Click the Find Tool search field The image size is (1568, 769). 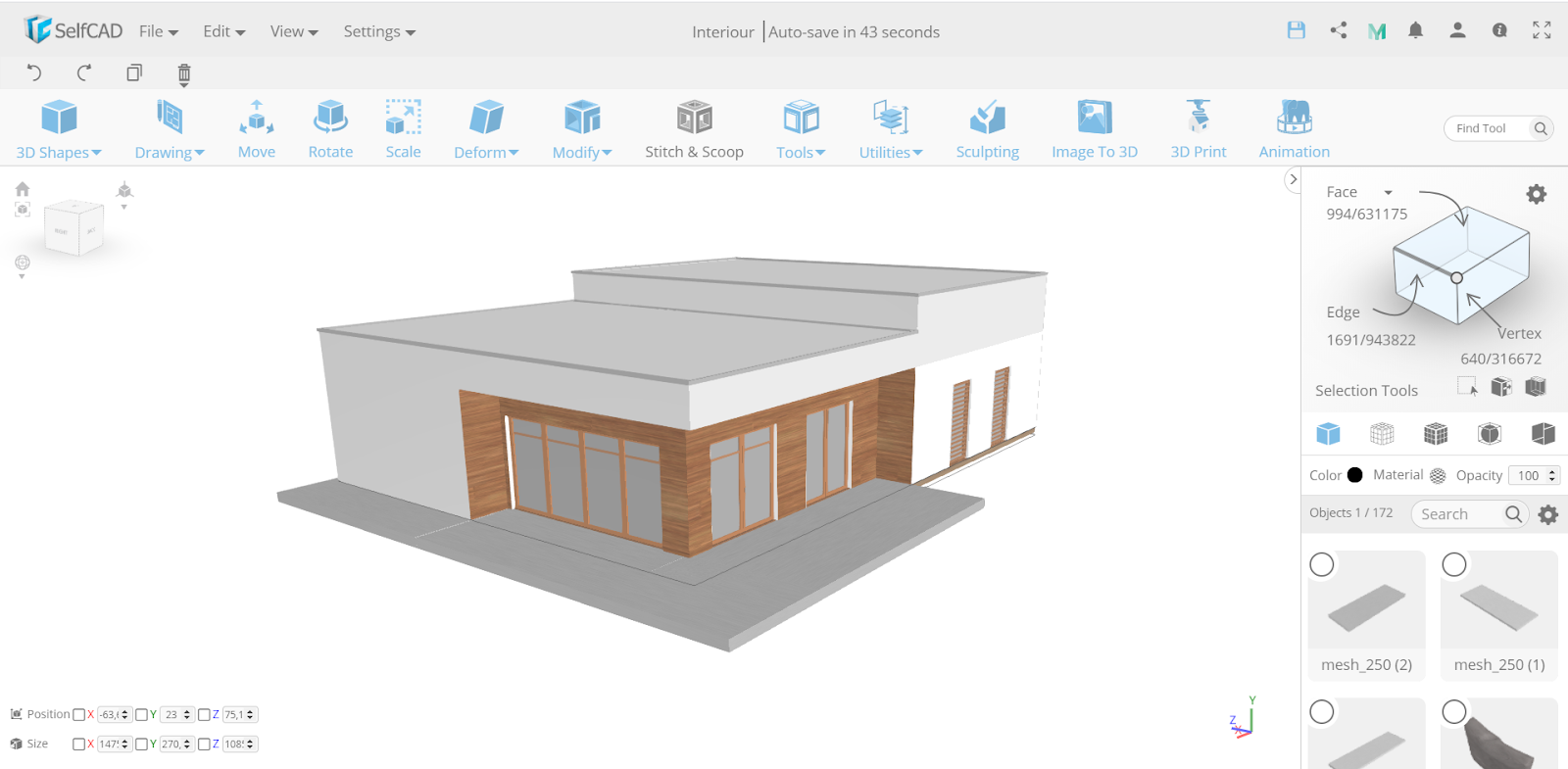tap(1487, 128)
